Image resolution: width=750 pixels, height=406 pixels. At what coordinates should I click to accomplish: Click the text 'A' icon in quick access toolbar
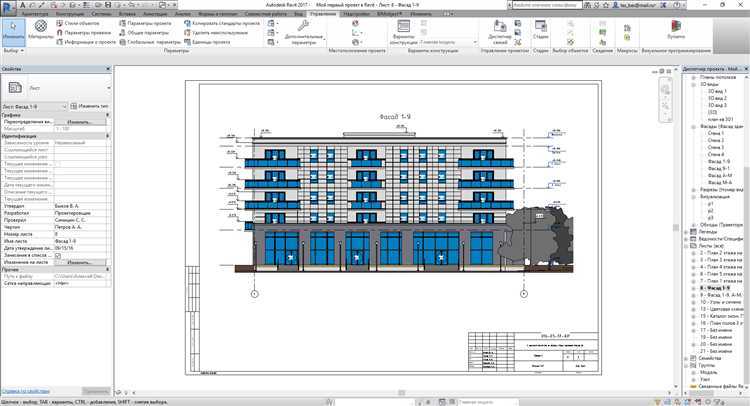click(x=22, y=5)
